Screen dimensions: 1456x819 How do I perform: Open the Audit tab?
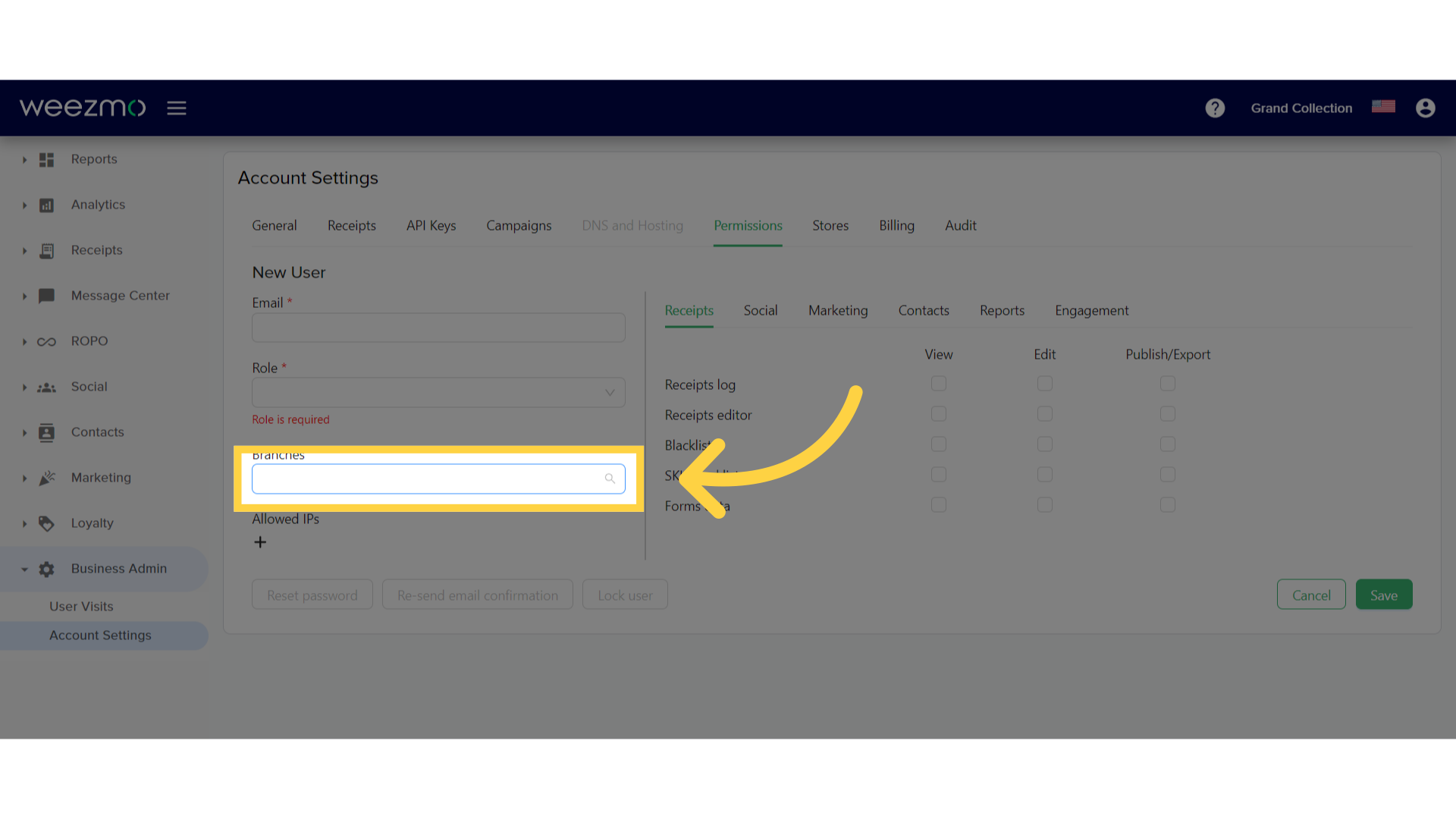[961, 225]
